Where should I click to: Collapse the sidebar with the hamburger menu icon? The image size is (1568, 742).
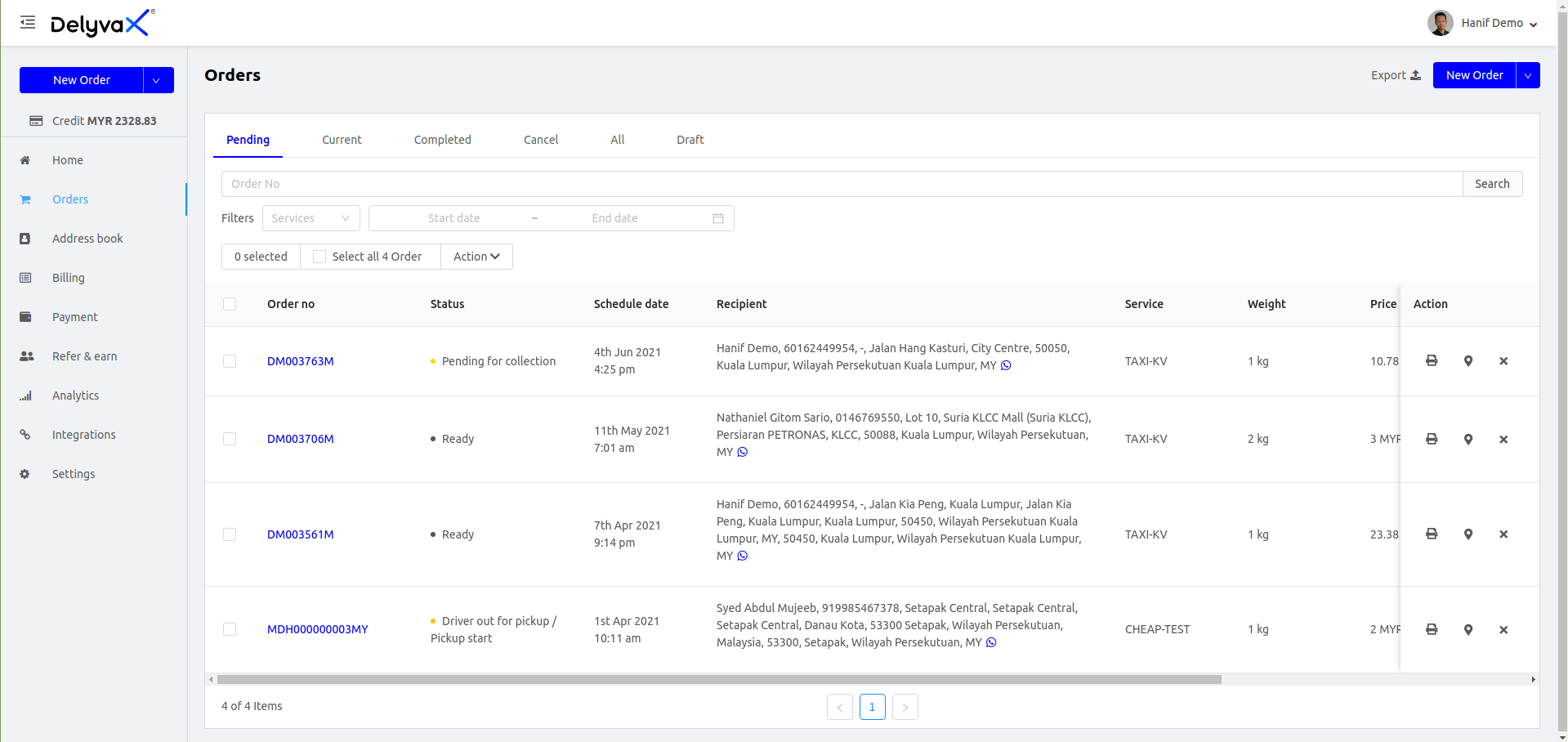point(28,23)
